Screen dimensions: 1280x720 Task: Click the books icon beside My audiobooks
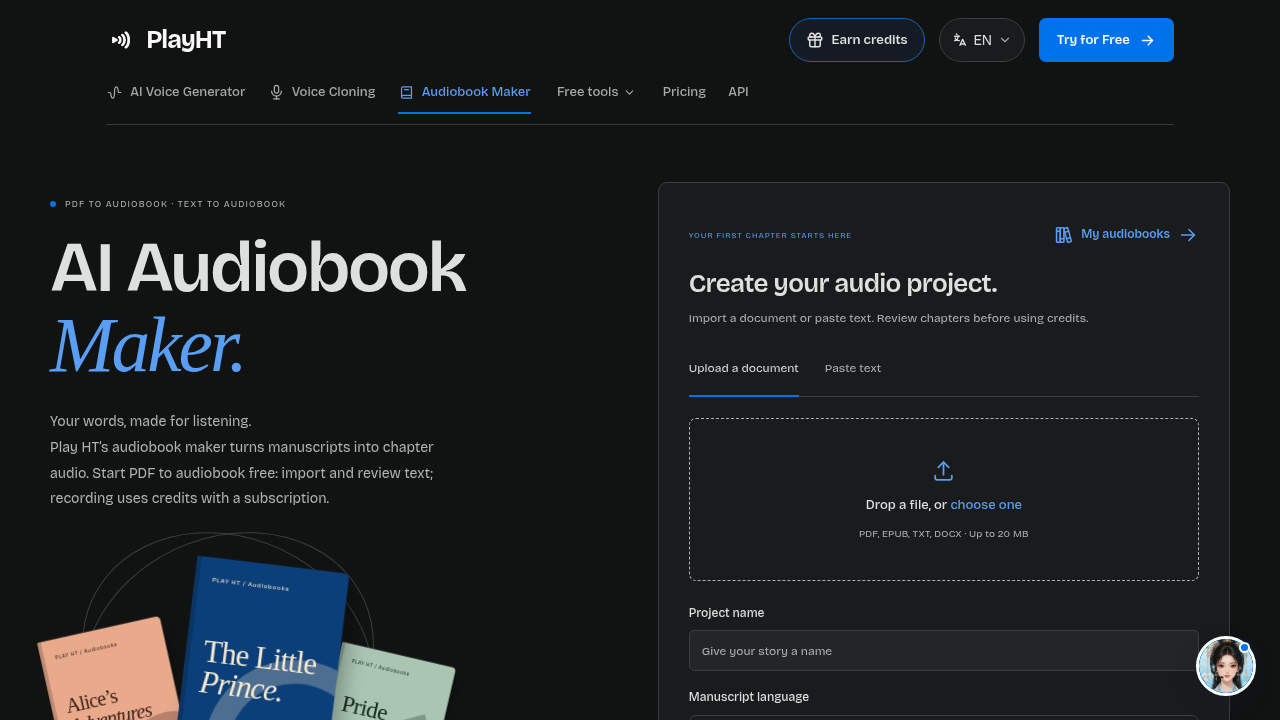1063,235
